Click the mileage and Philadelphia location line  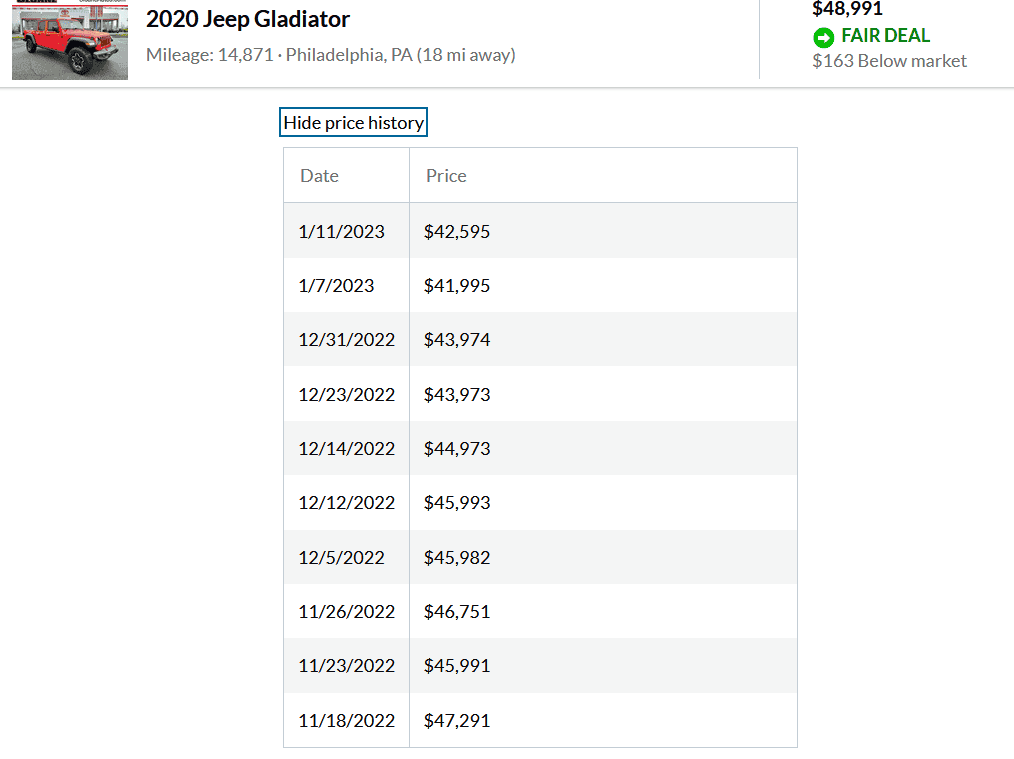click(330, 55)
